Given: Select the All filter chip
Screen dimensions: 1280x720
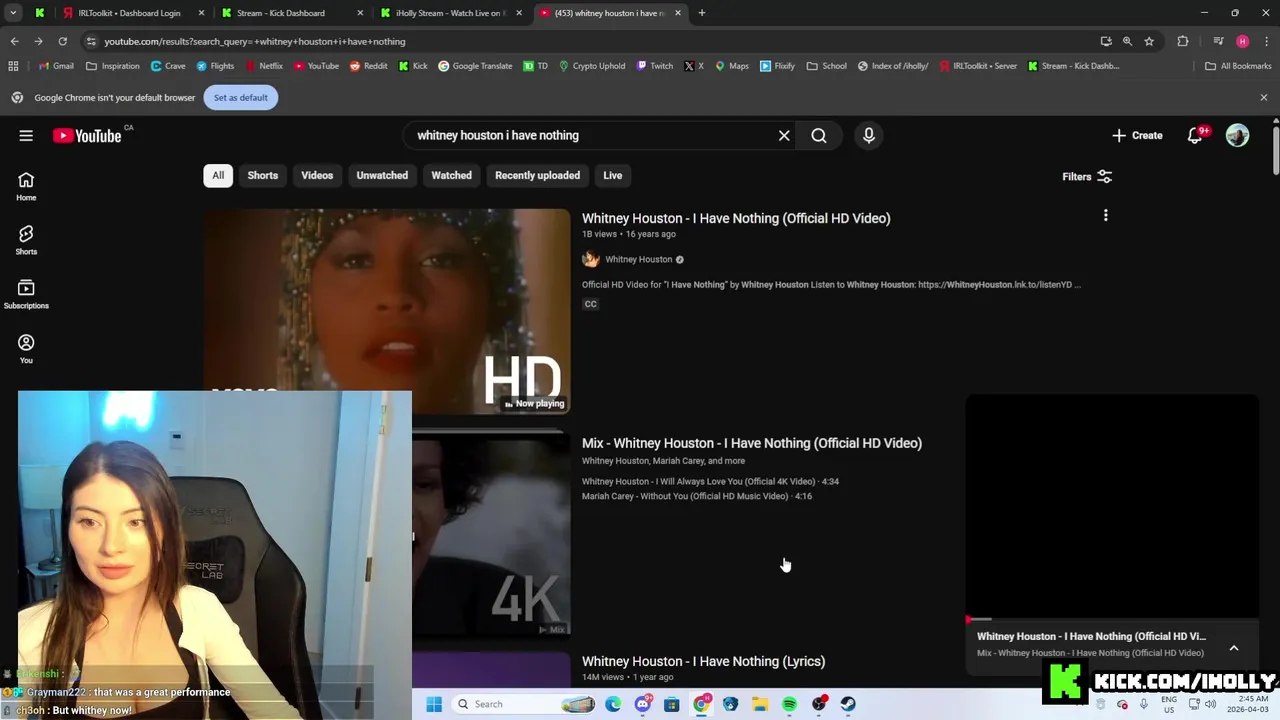Looking at the screenshot, I should click(218, 176).
